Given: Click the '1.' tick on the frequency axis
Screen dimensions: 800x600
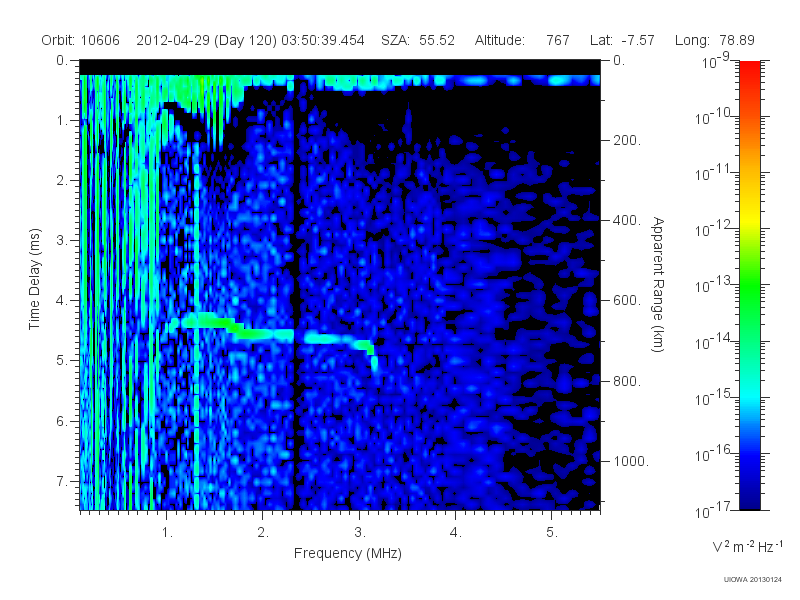Looking at the screenshot, I should [x=167, y=532].
